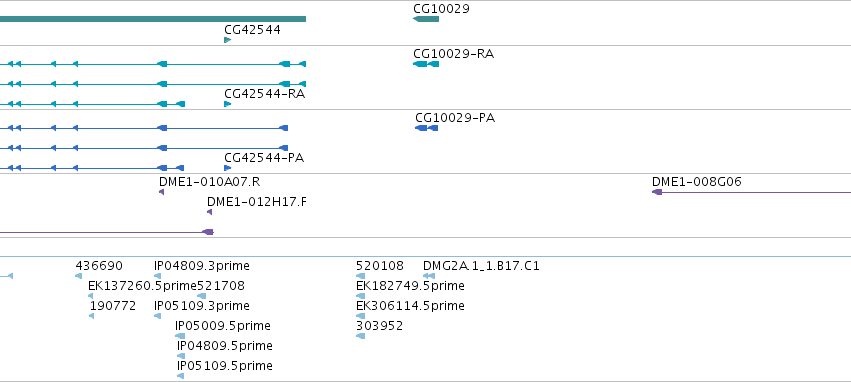This screenshot has height=382, width=851.
Task: Click the 436690 feature marker
Action: point(78,276)
